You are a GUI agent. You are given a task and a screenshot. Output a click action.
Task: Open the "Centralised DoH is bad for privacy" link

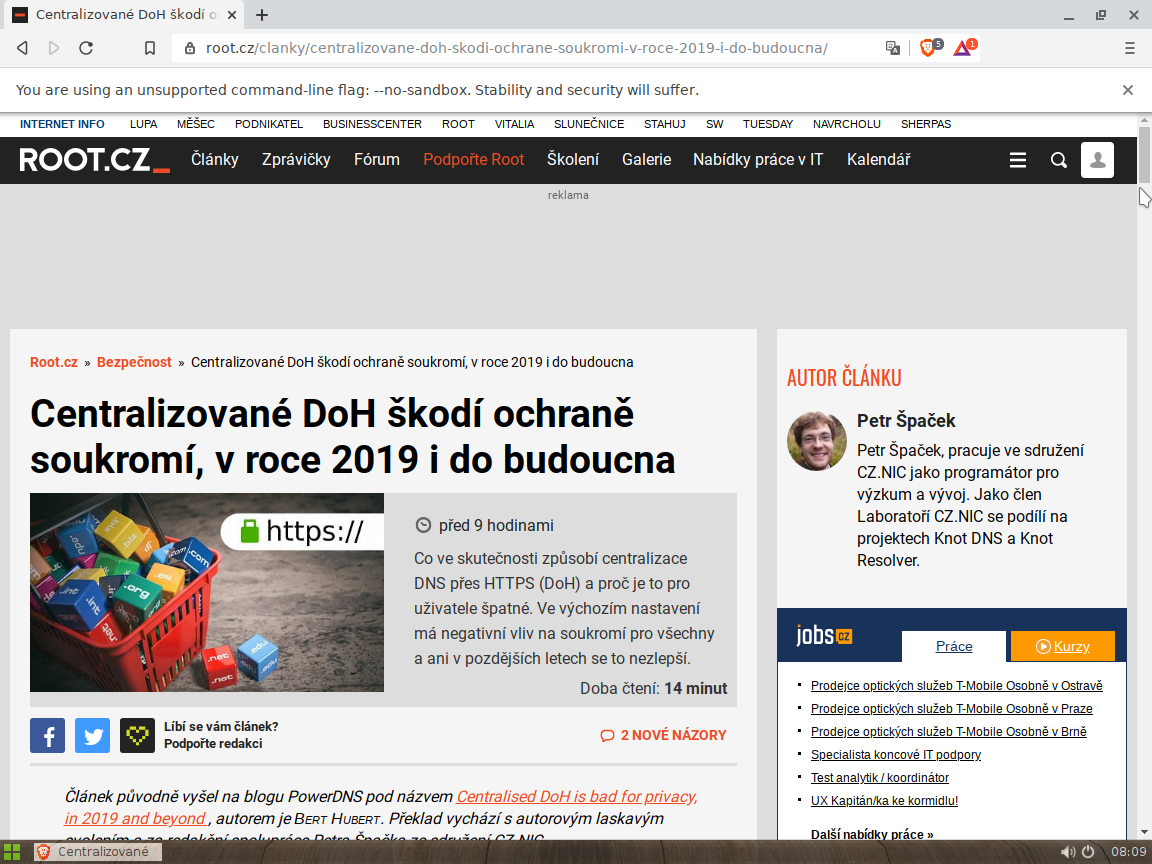coord(577,796)
